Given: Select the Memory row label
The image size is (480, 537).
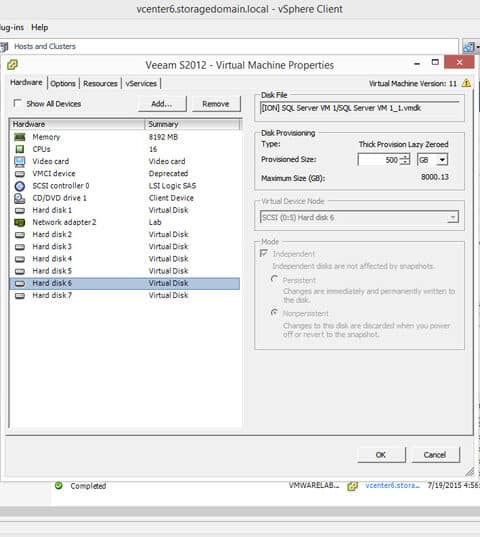Looking at the screenshot, I should (46, 137).
